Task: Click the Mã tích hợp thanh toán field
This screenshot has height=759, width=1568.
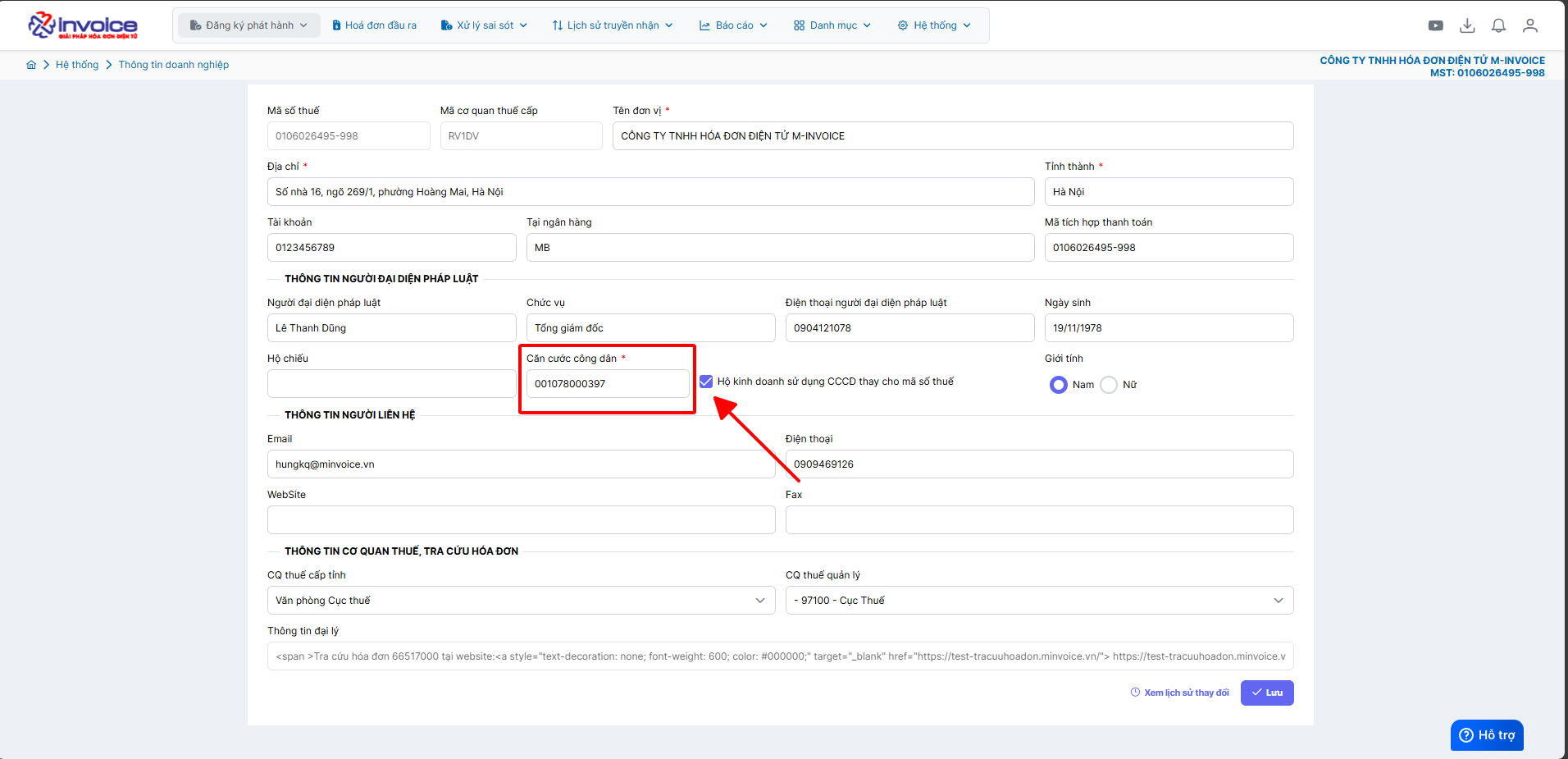Action: (x=1169, y=248)
